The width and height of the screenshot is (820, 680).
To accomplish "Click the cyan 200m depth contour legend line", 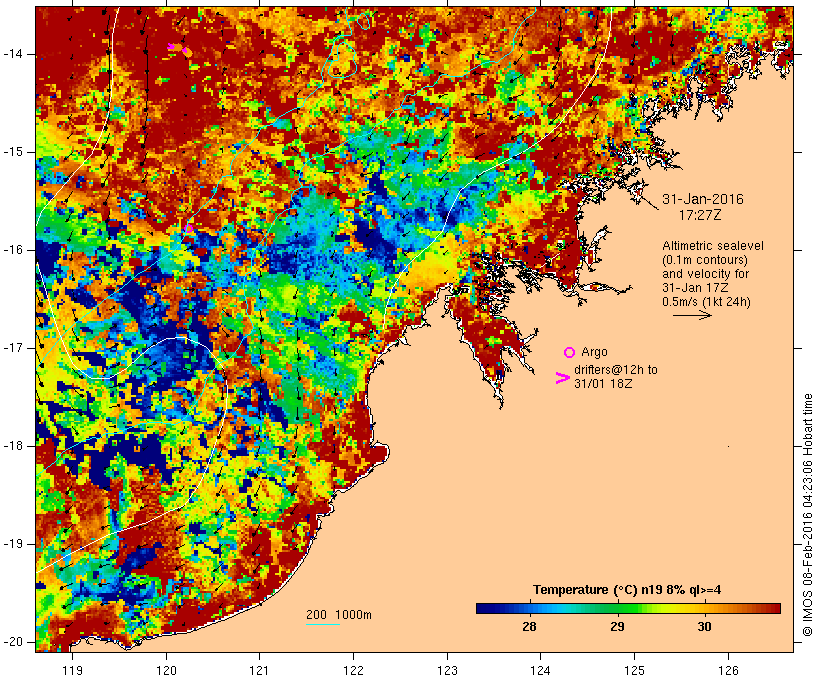I will pos(323,624).
